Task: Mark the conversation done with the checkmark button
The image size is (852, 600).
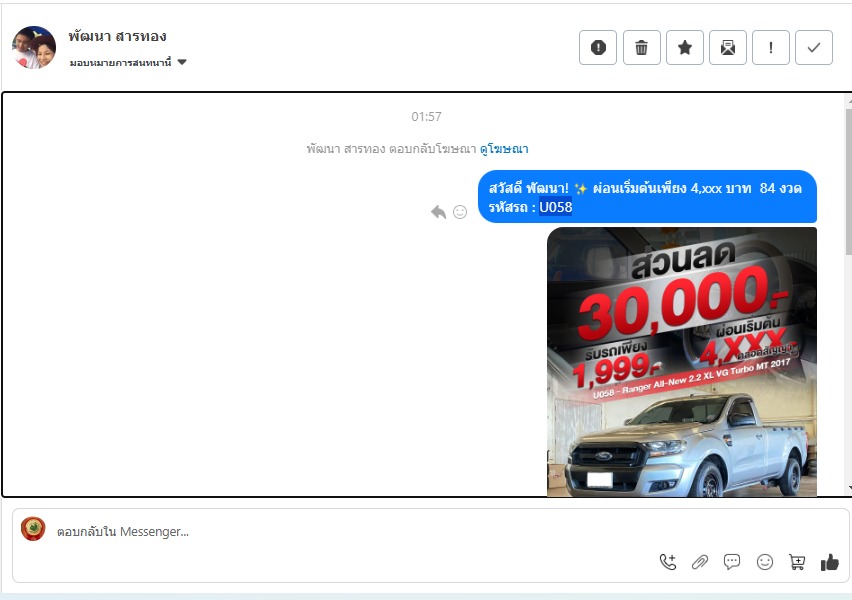Action: [813, 48]
